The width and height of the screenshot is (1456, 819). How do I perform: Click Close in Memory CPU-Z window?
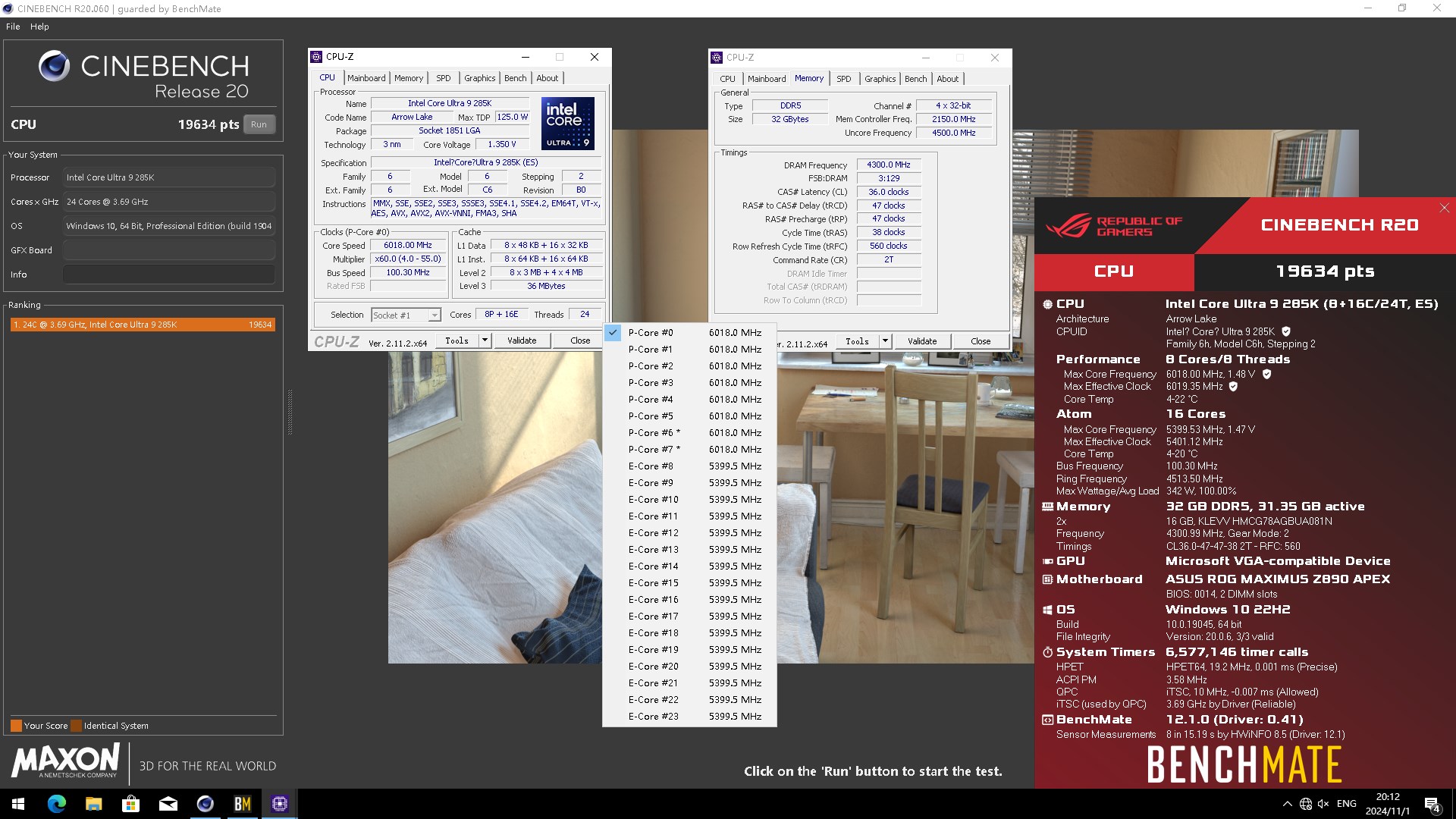click(981, 341)
